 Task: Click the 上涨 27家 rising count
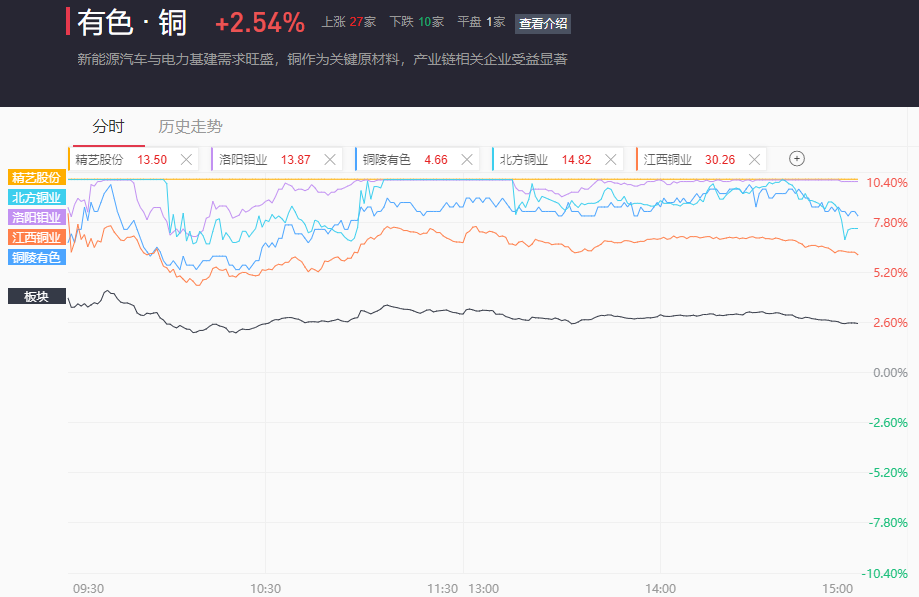348,22
